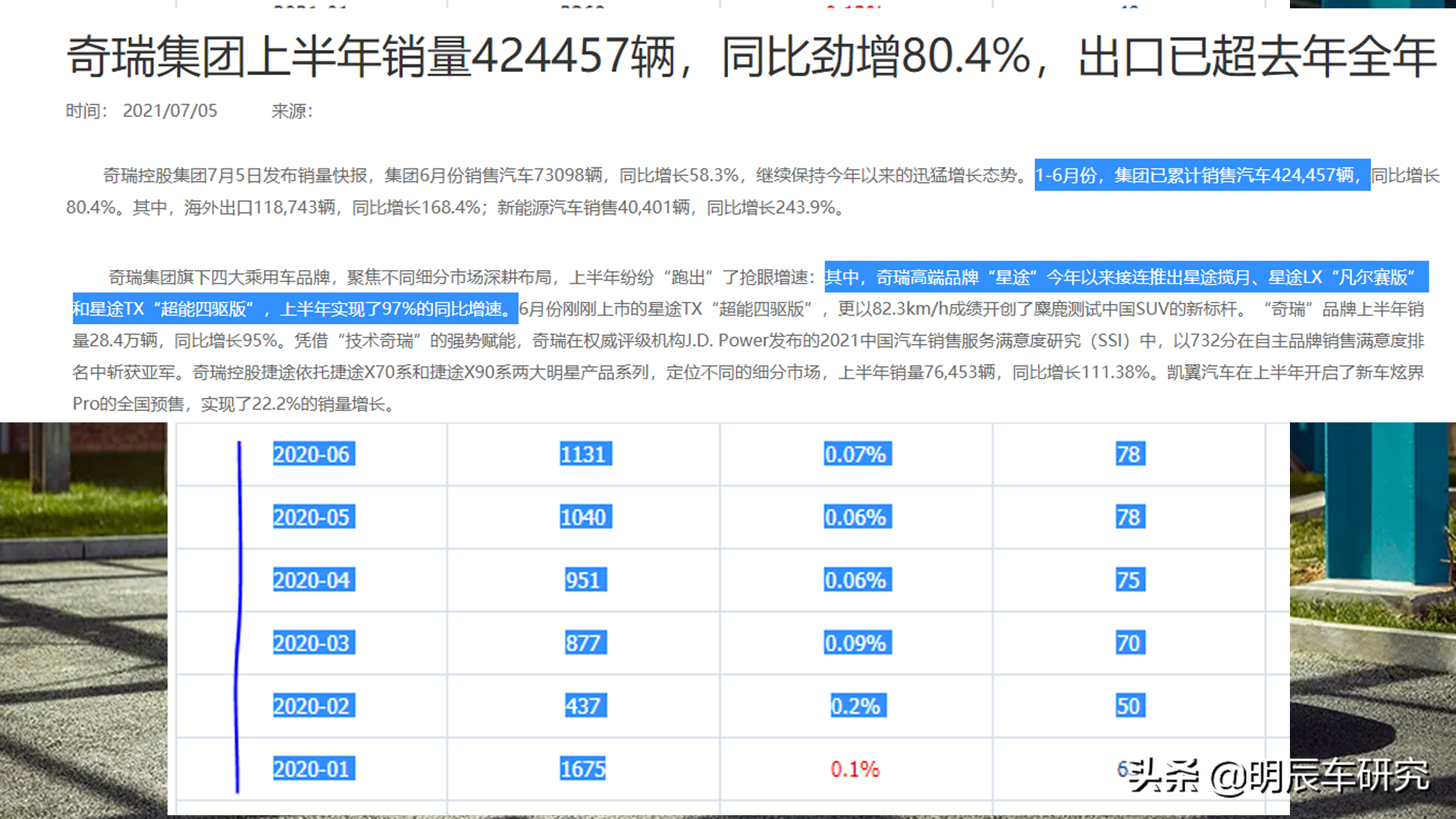This screenshot has width=1456, height=819.
Task: Click rank 78 in 2020-05 row
Action: 1129,517
